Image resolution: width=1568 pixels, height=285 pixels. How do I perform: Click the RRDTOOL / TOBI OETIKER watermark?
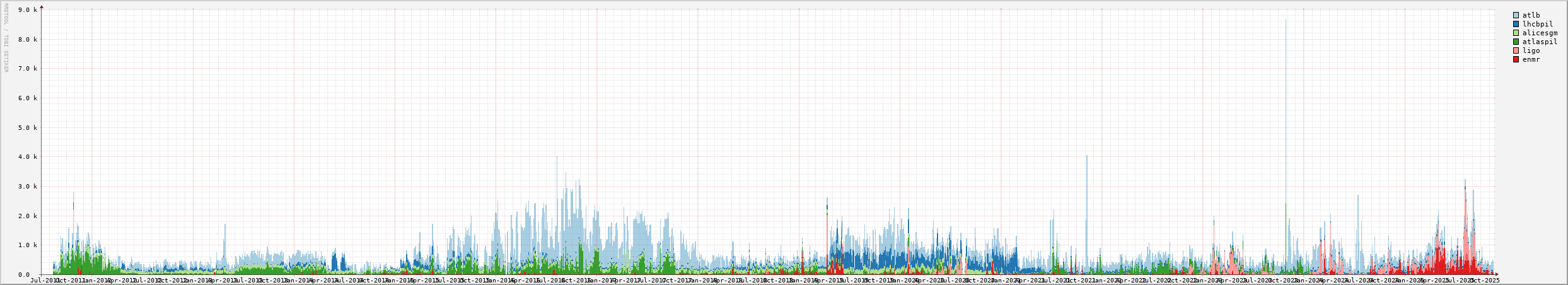[x=6, y=38]
